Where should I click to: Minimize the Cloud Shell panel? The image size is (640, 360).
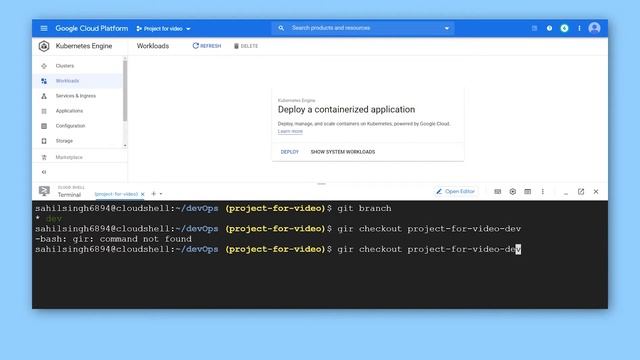566,194
